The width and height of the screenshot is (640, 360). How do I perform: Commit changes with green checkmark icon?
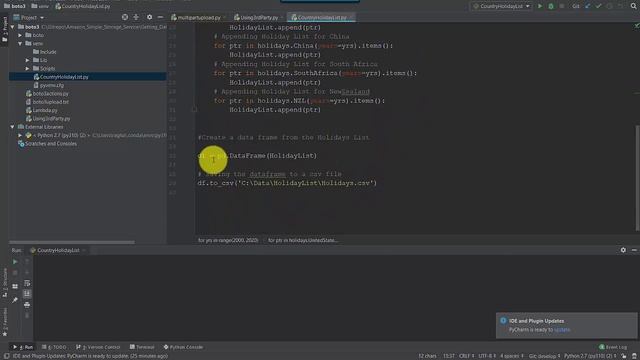(598, 6)
